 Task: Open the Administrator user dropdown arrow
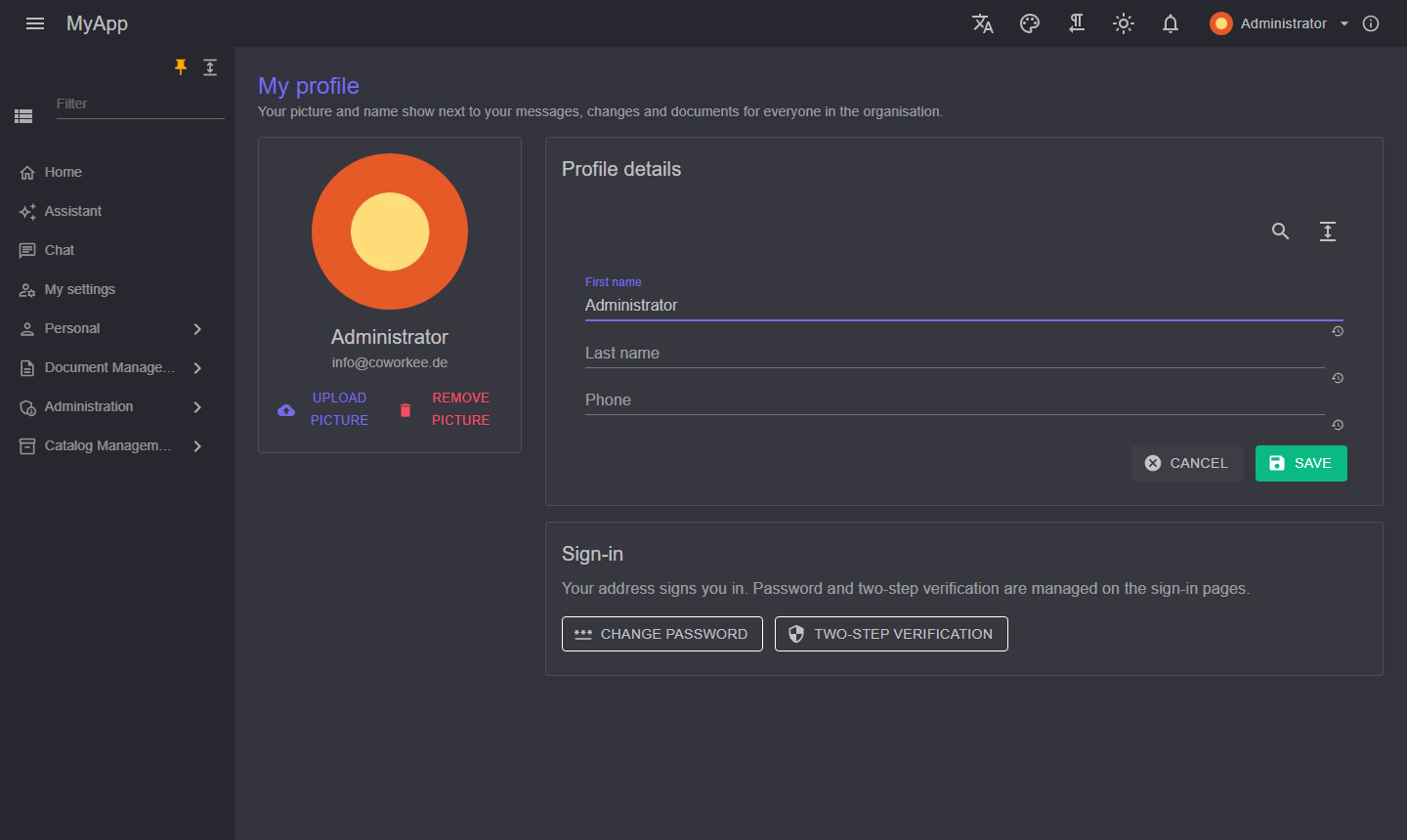pos(1344,23)
